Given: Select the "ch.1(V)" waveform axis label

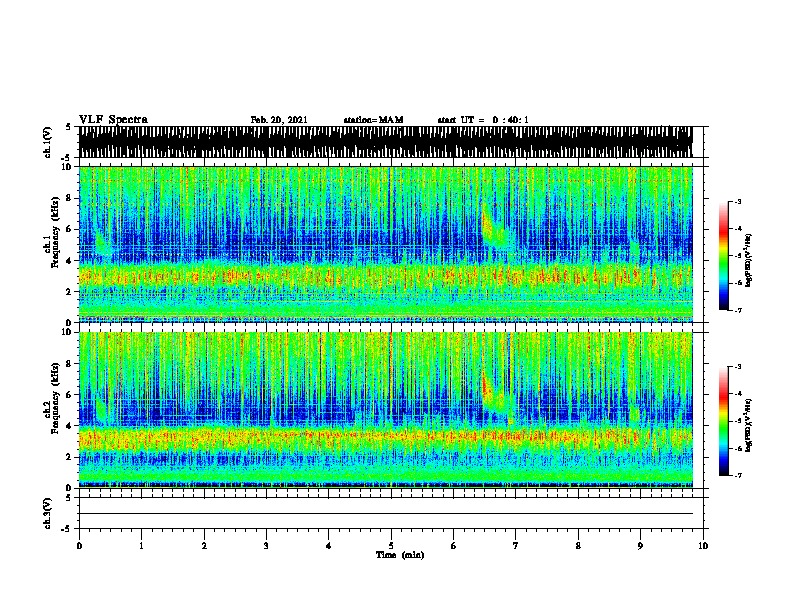Looking at the screenshot, I should click(47, 142).
